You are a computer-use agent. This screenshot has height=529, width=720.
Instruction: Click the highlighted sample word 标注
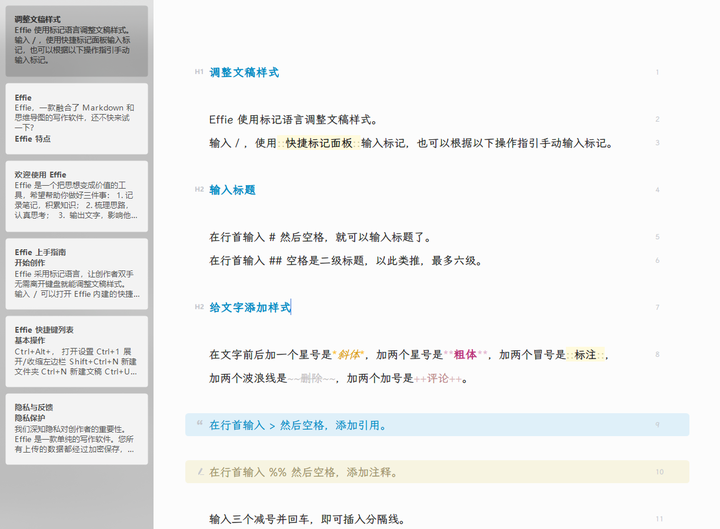[x=585, y=355]
